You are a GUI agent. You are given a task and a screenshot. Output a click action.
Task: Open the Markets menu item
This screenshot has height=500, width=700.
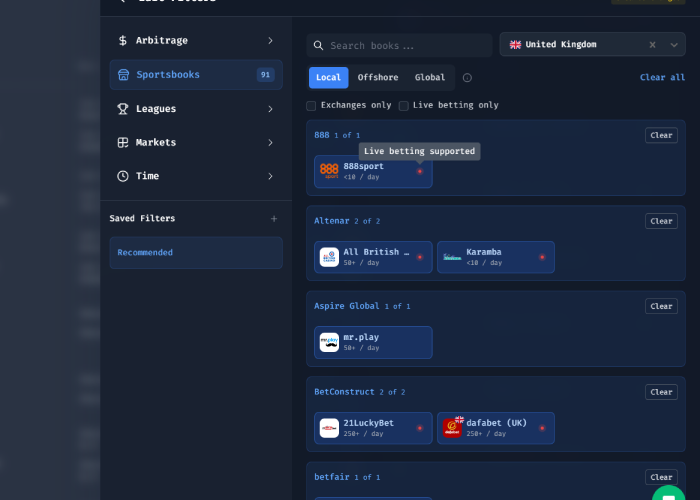[x=196, y=142]
